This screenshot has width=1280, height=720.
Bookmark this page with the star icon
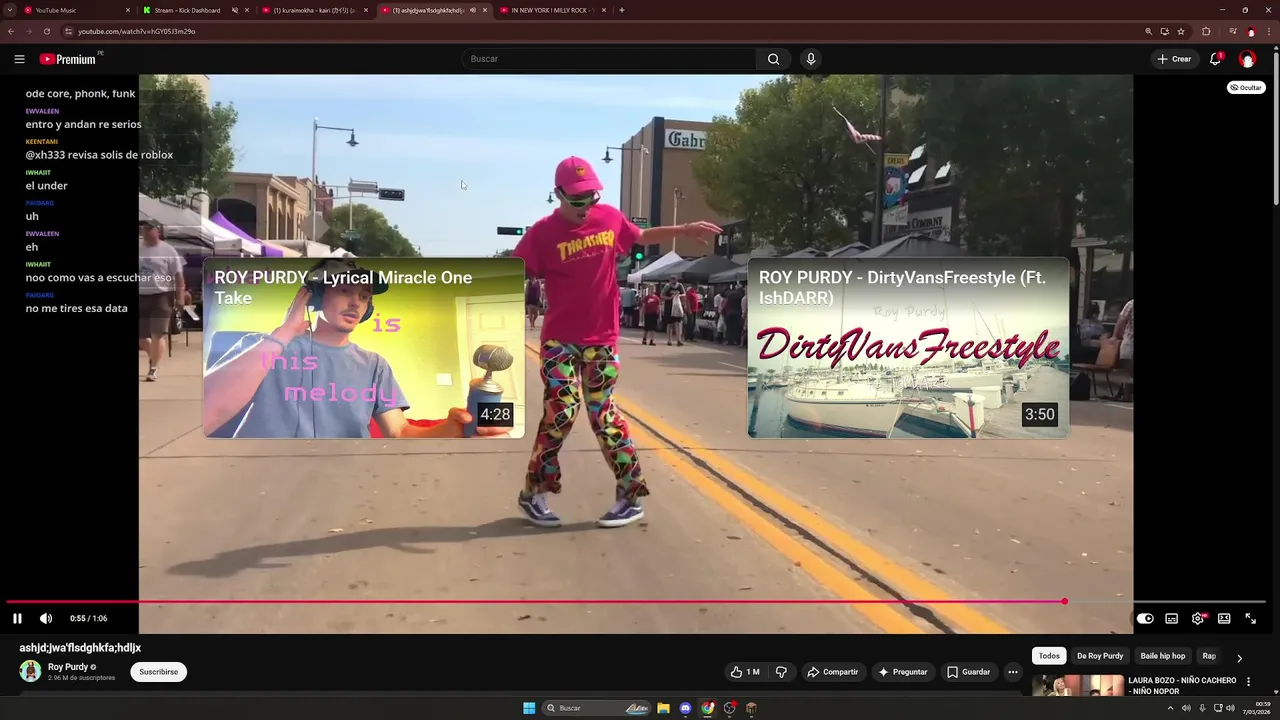[1181, 31]
